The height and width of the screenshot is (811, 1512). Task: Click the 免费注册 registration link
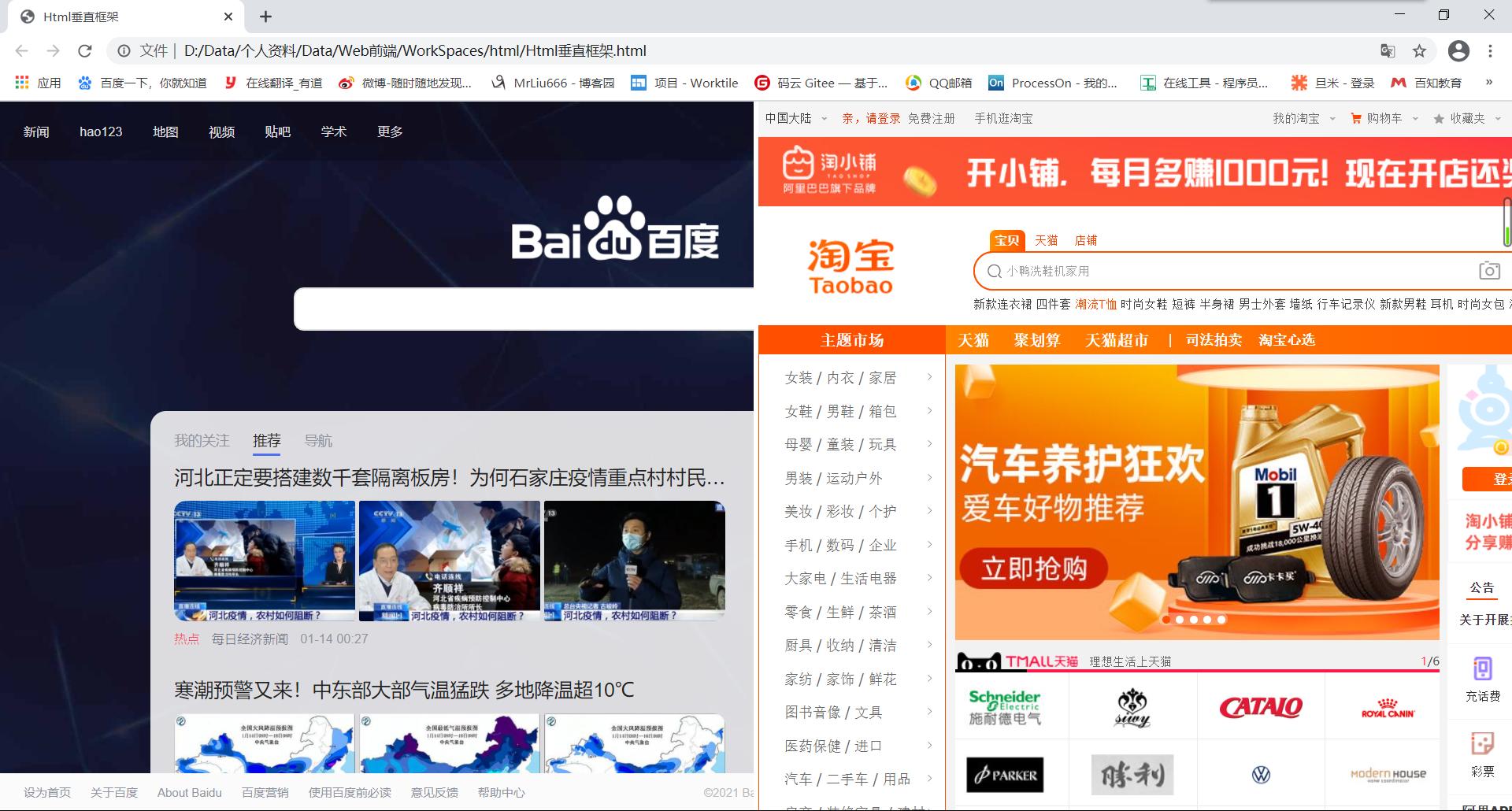coord(932,118)
